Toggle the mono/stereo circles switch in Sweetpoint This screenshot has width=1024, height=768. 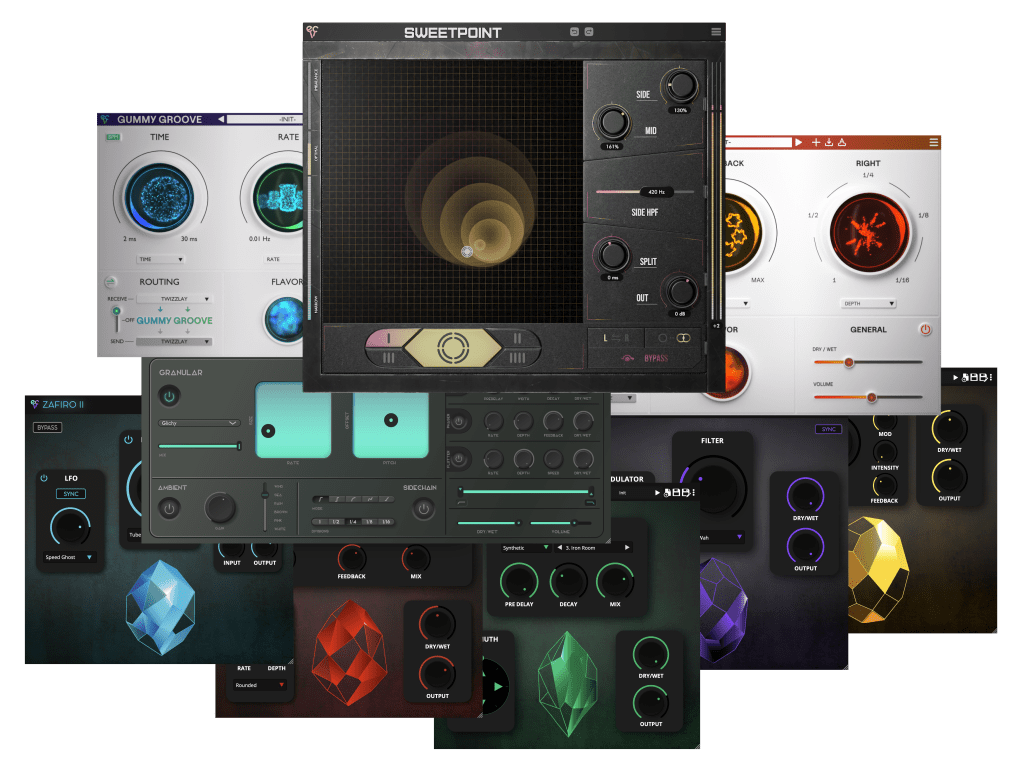[x=673, y=338]
